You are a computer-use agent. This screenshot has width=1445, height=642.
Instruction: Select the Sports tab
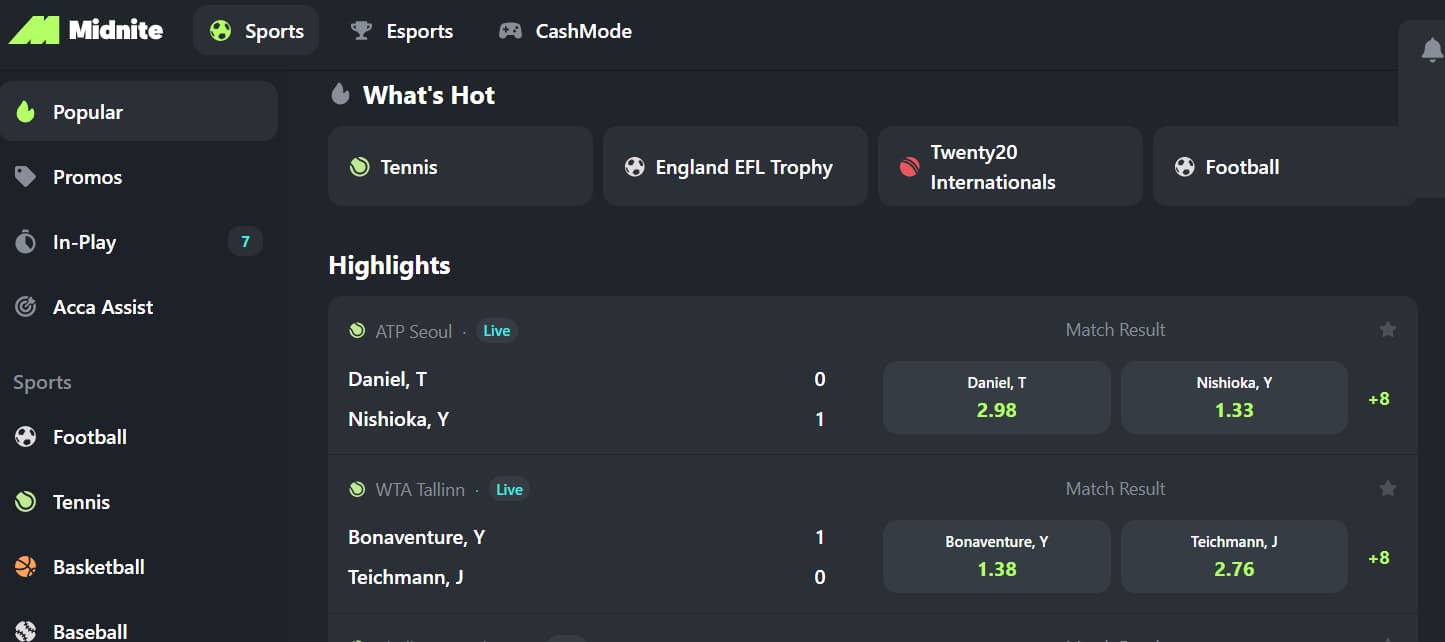tap(256, 31)
